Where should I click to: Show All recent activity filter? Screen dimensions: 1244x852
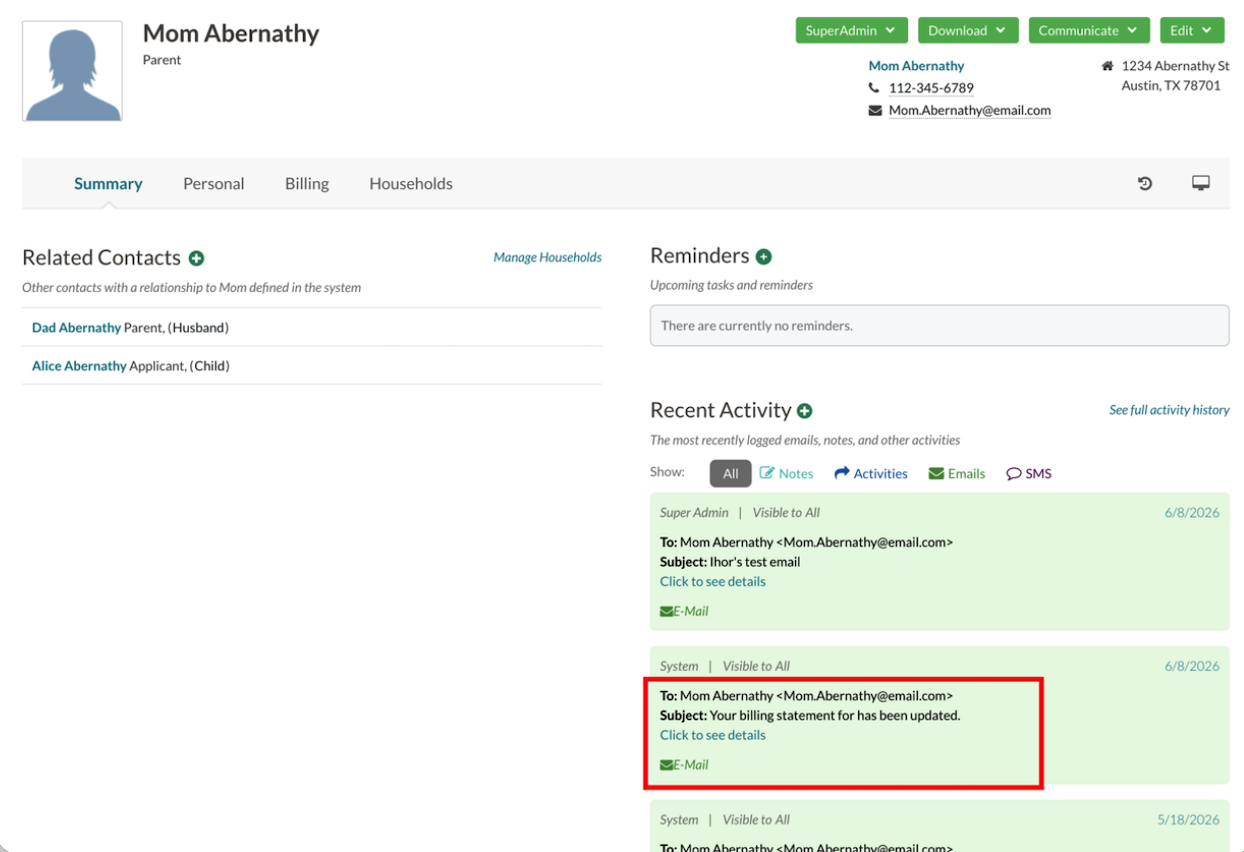[x=730, y=474]
